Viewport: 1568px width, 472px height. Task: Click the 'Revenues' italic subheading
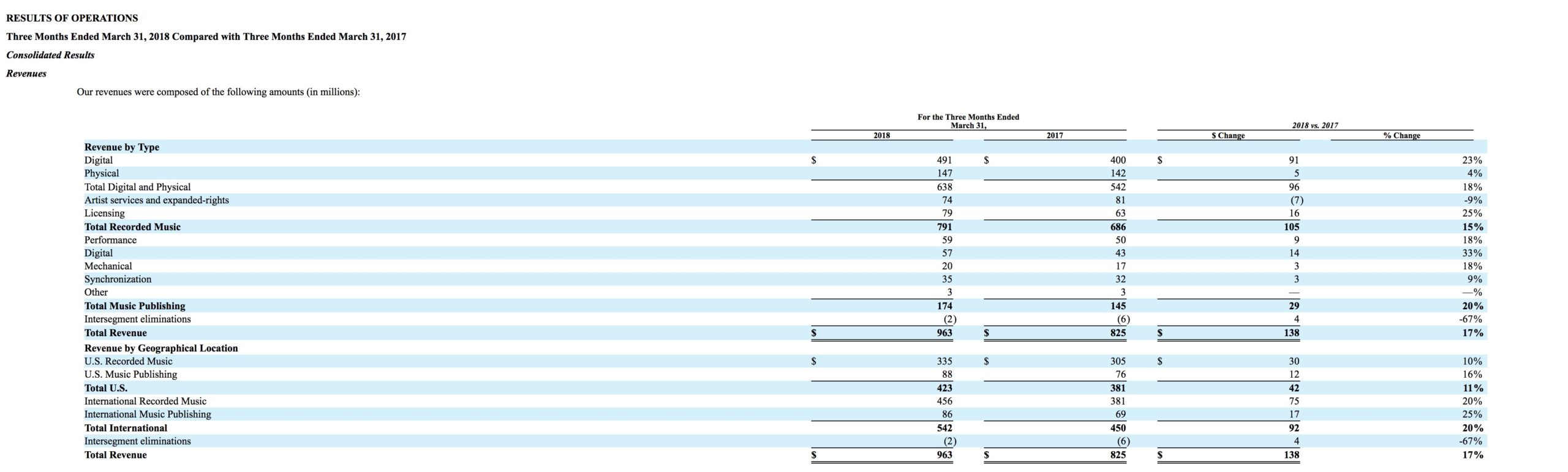pyautogui.click(x=26, y=74)
